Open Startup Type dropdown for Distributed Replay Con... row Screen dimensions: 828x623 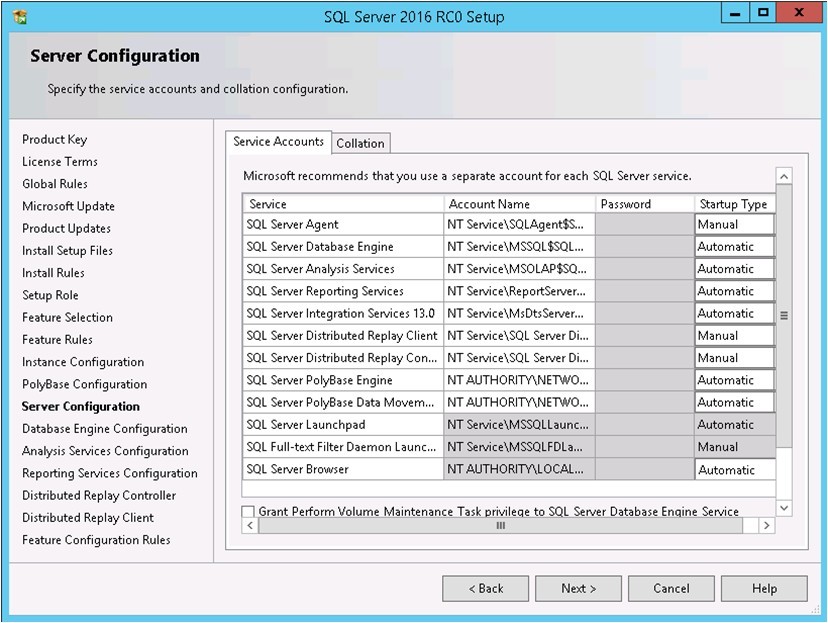735,358
